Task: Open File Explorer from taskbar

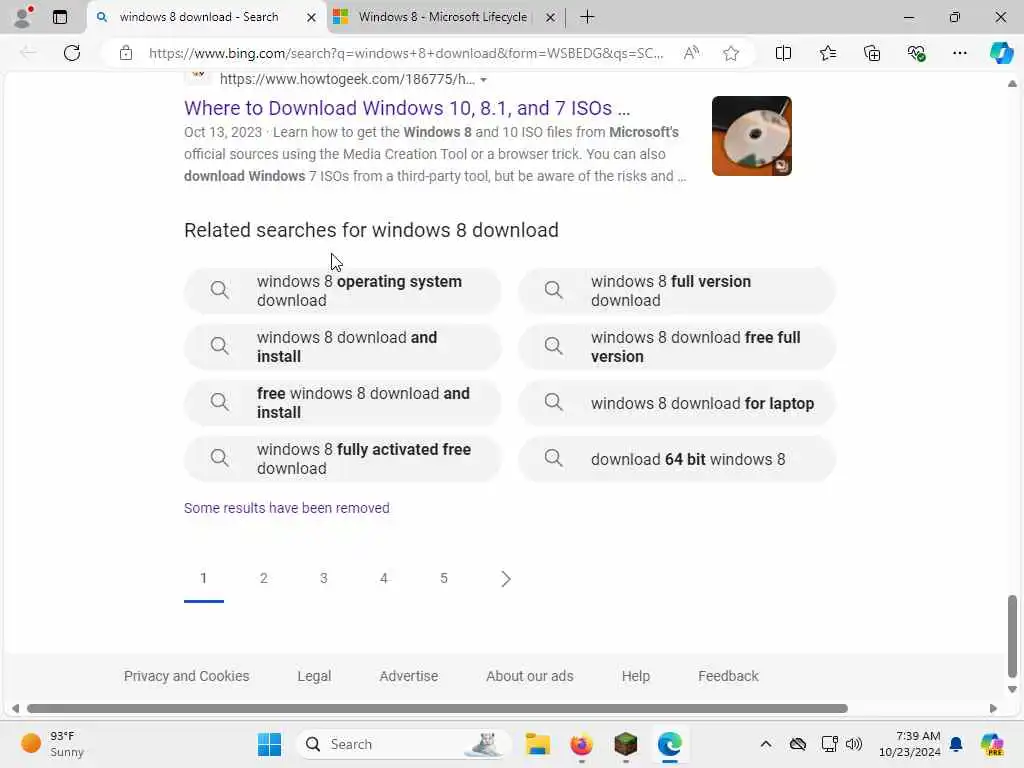Action: coord(537,744)
